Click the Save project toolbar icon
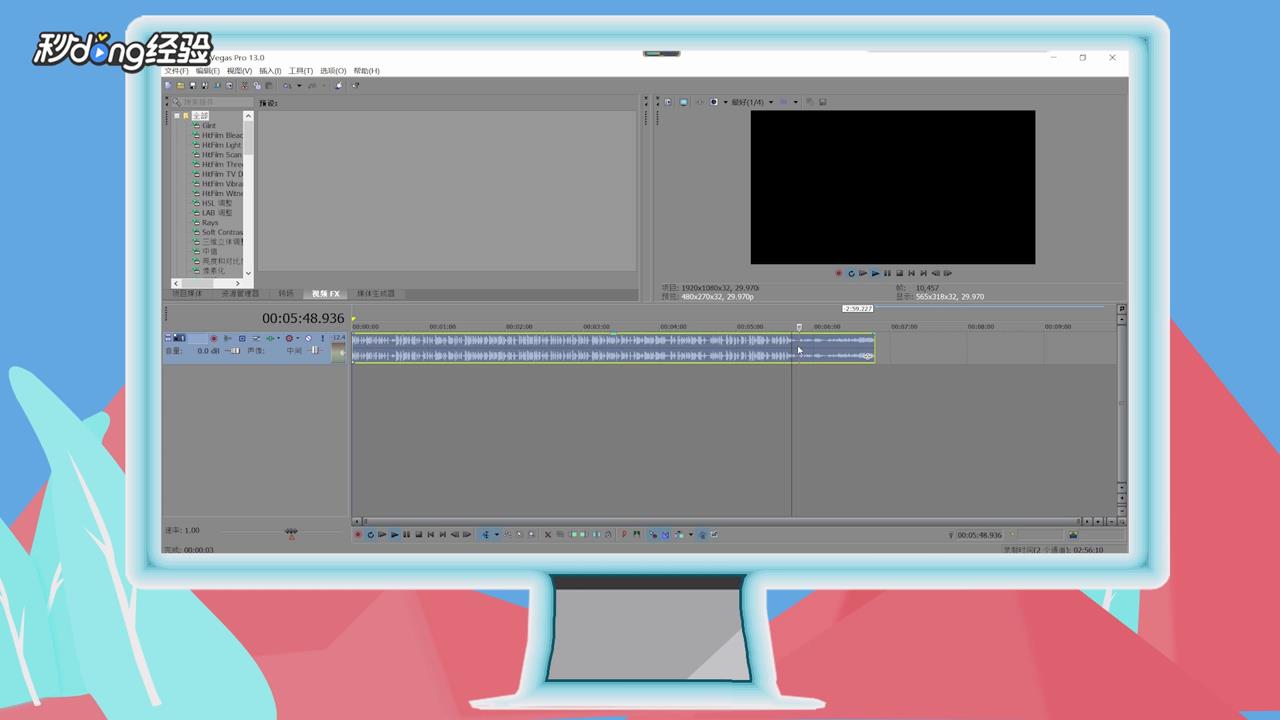The image size is (1280, 720). click(193, 86)
